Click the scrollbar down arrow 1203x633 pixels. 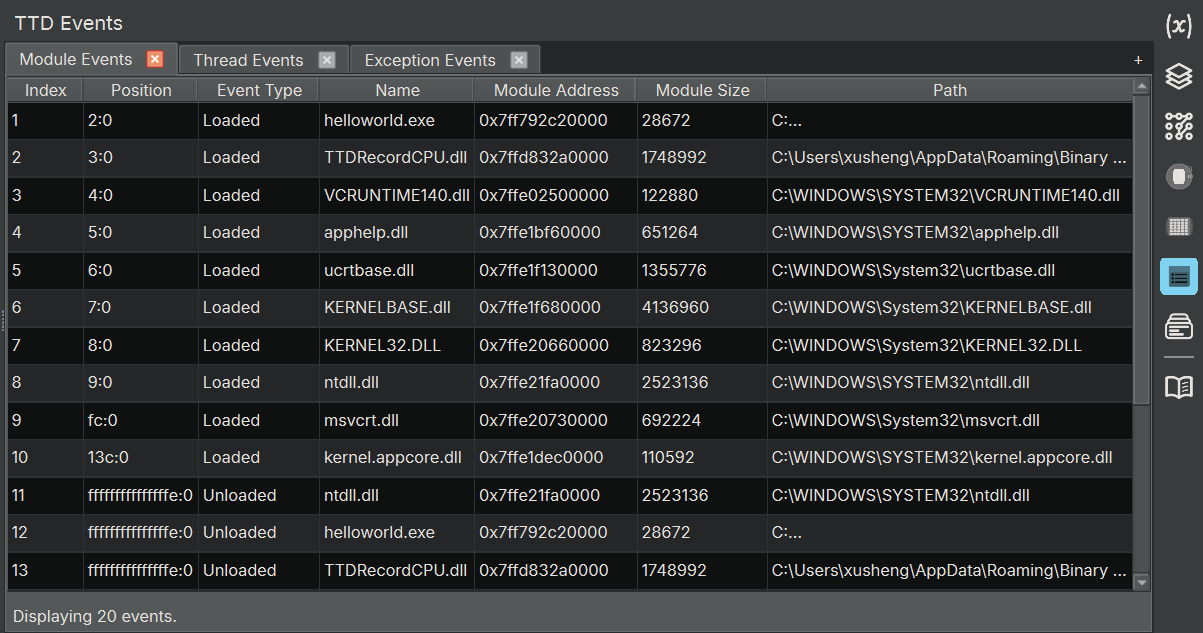pos(1142,580)
